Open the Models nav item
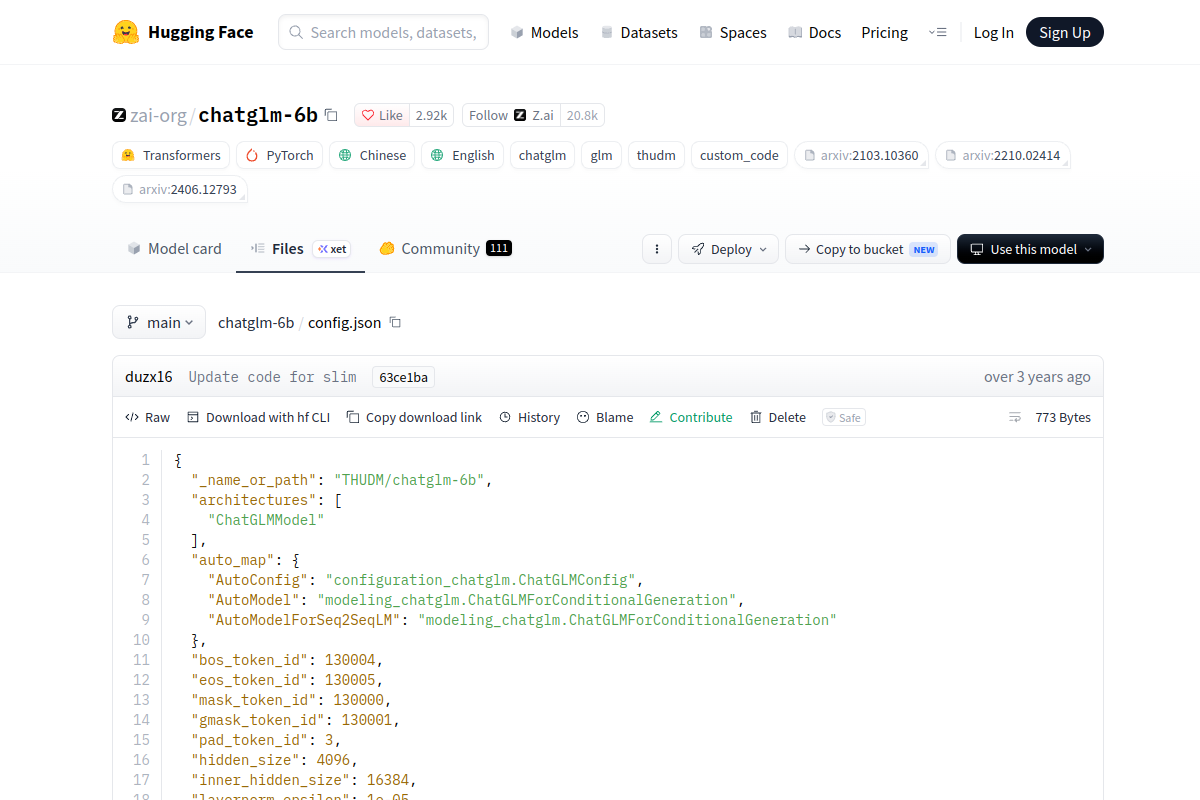The height and width of the screenshot is (800, 1200). coord(544,32)
